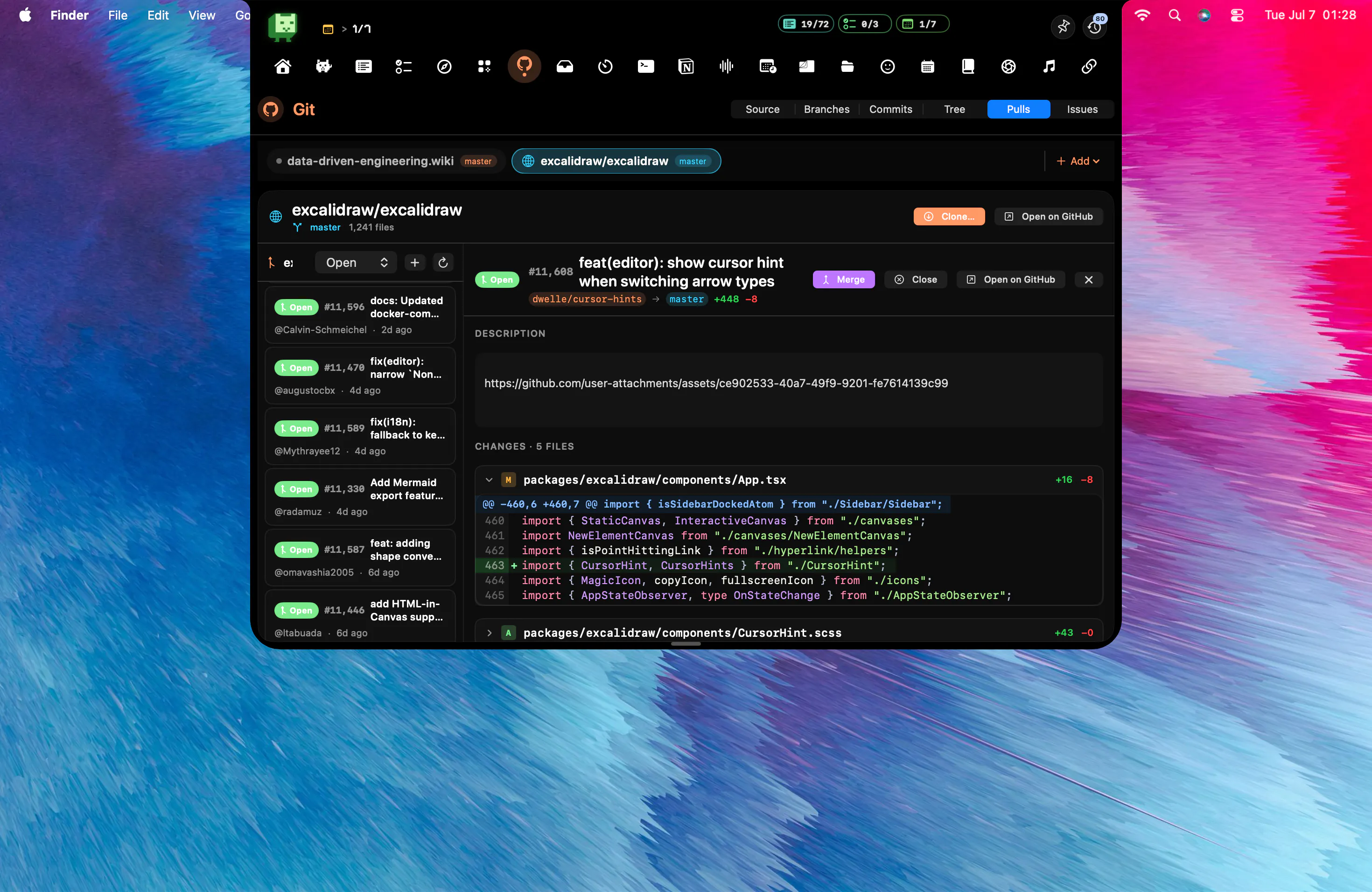
Task: Click the pull request icon above the list
Action: [x=271, y=263]
